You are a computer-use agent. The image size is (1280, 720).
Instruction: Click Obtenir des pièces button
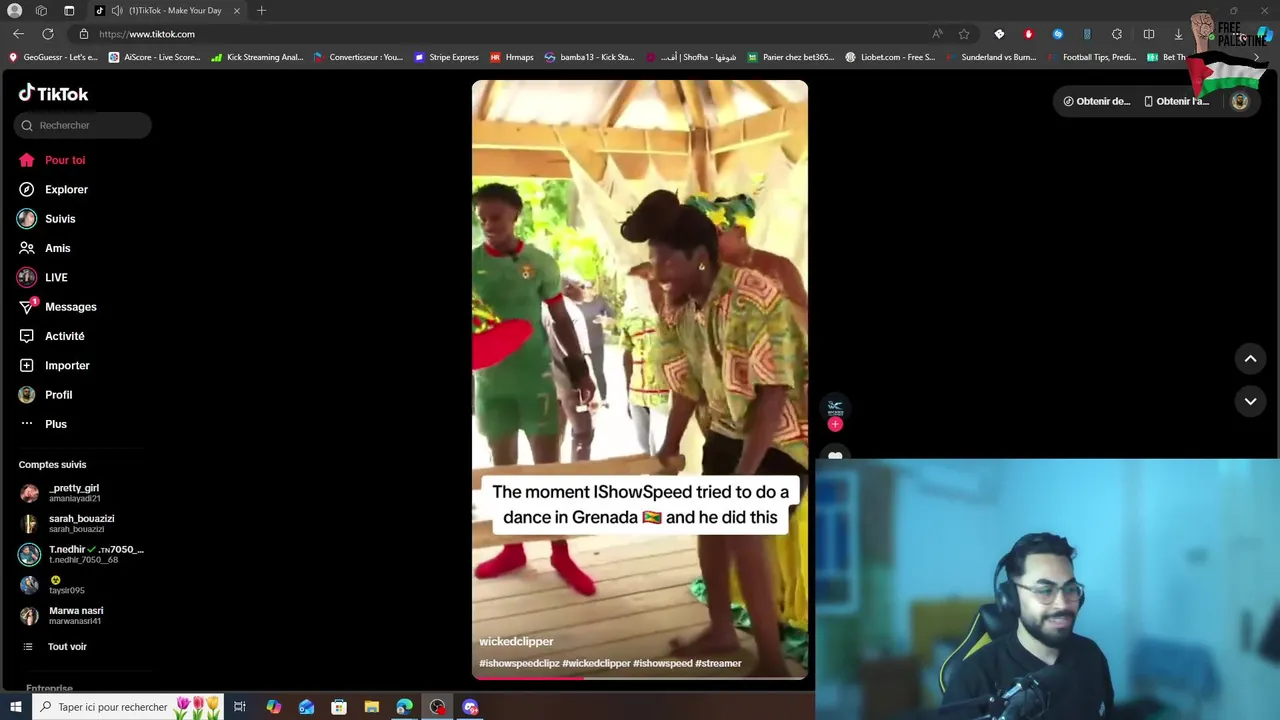pos(1097,101)
